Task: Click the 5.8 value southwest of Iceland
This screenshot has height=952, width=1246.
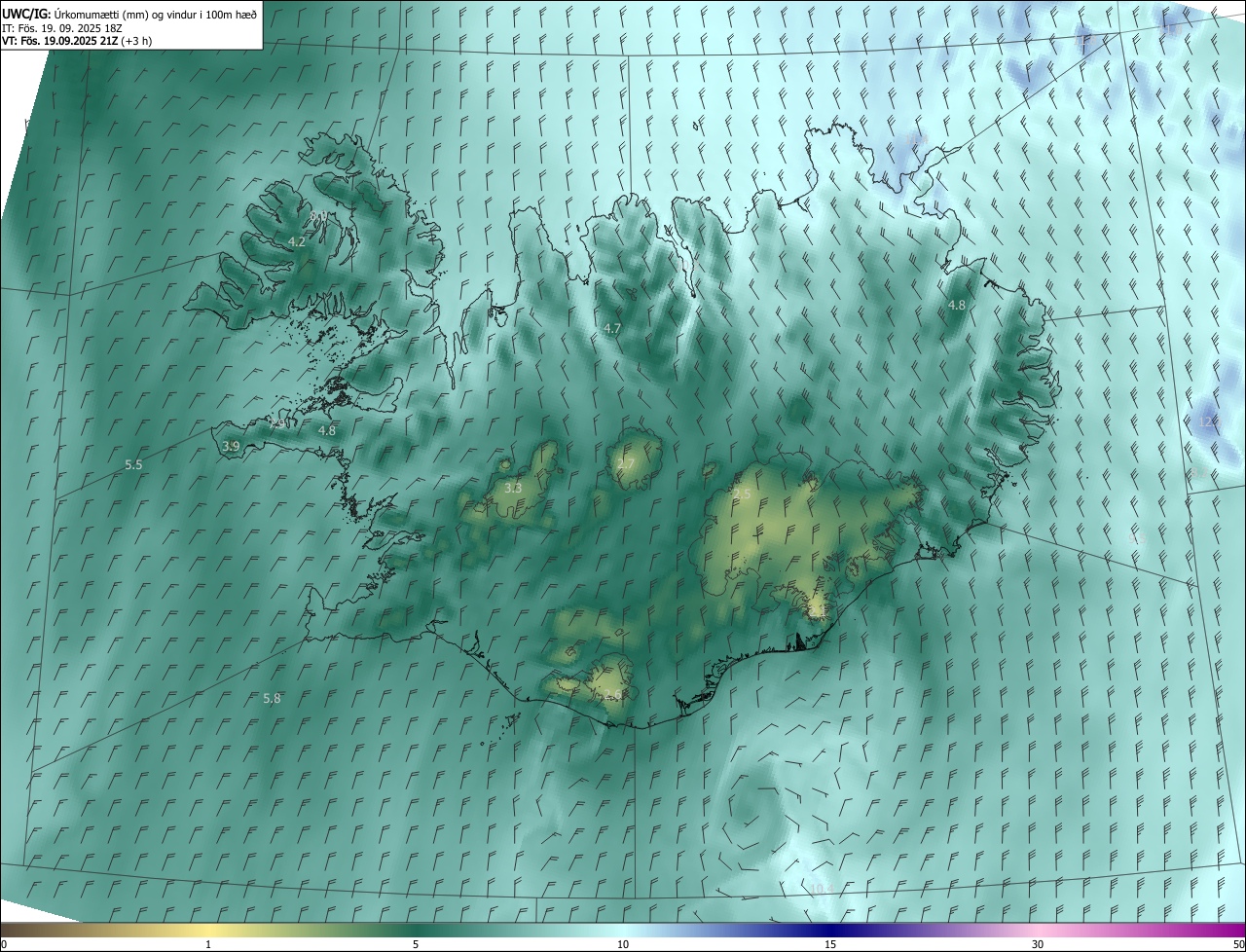Action: coord(272,698)
